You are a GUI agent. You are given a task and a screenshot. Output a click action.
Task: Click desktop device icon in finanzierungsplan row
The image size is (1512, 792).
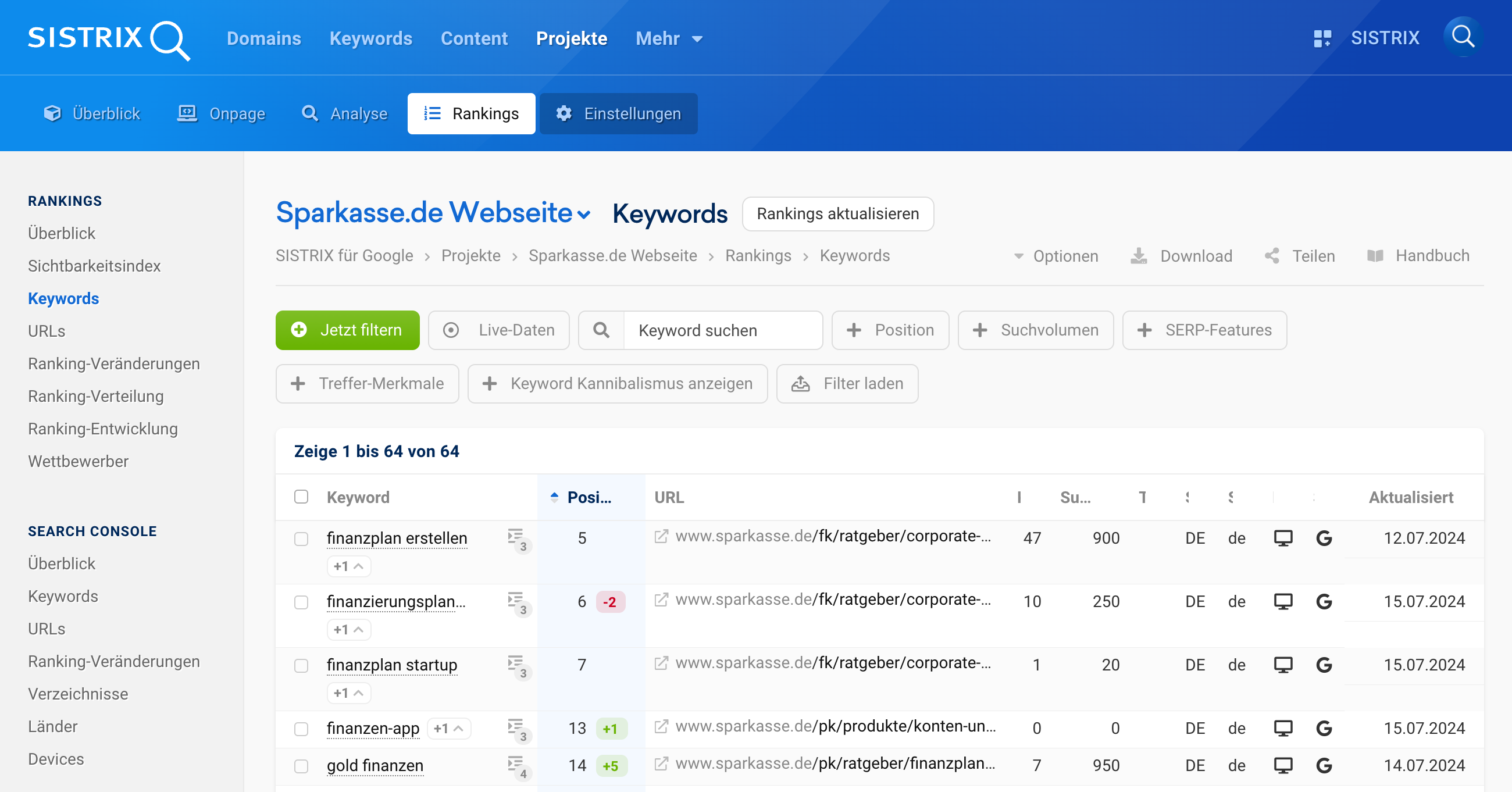pos(1283,601)
